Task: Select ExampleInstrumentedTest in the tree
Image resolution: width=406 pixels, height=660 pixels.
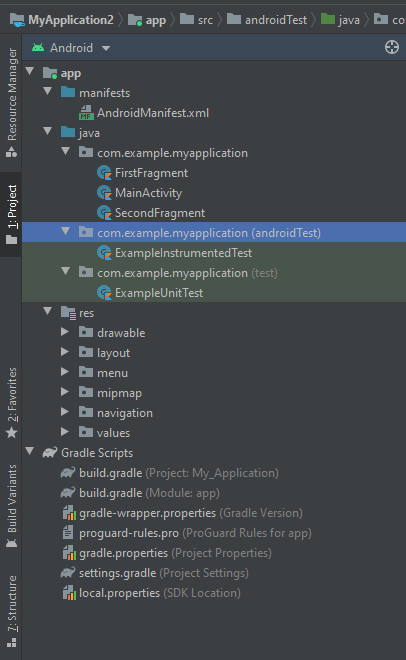Action: [183, 253]
